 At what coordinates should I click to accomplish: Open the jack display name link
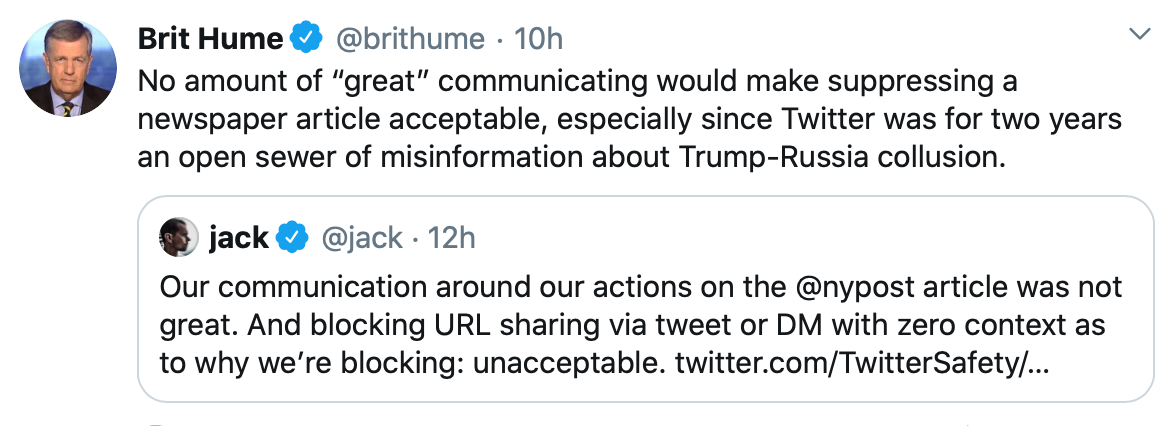point(238,238)
